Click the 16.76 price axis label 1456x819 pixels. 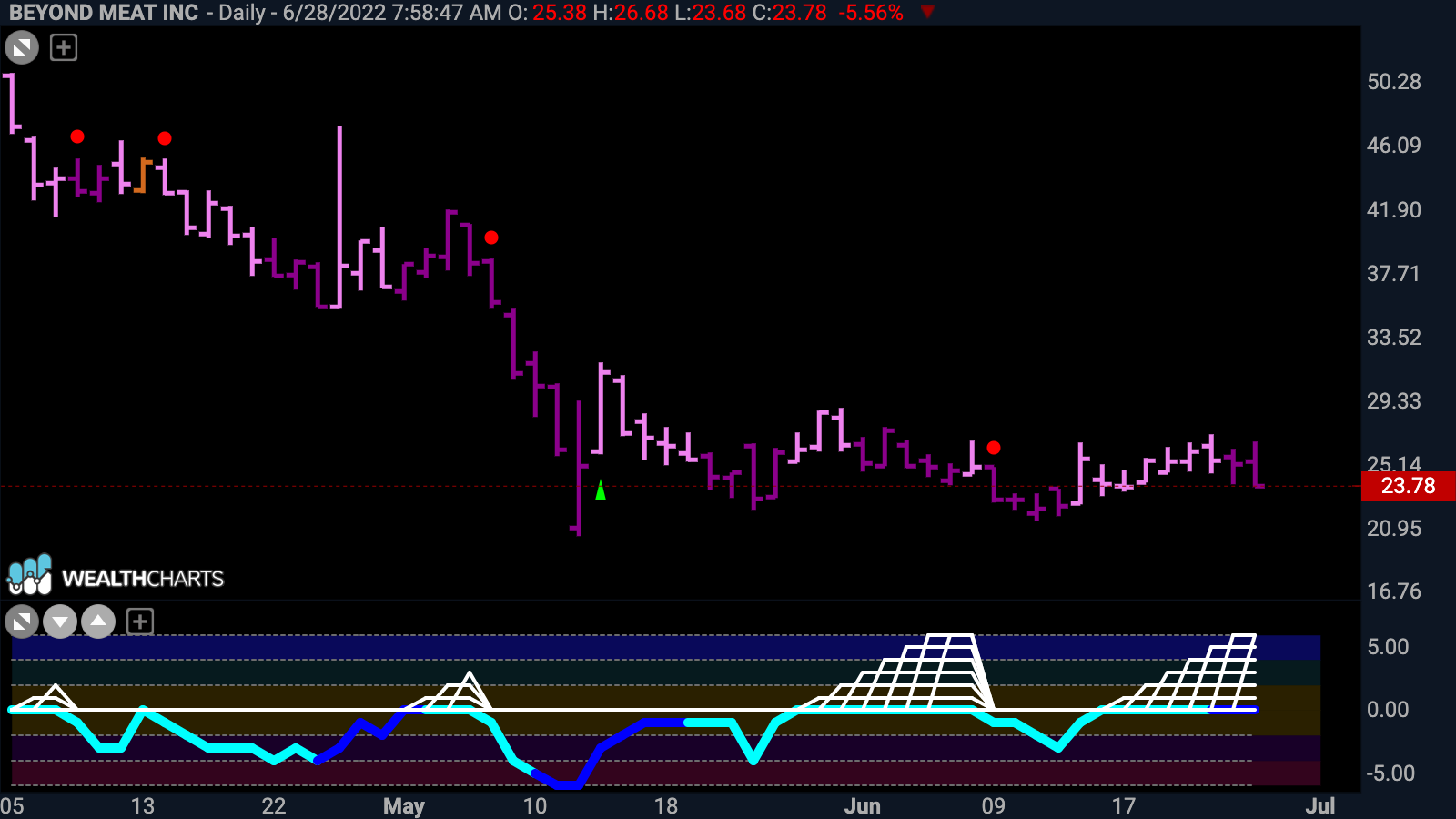point(1394,591)
